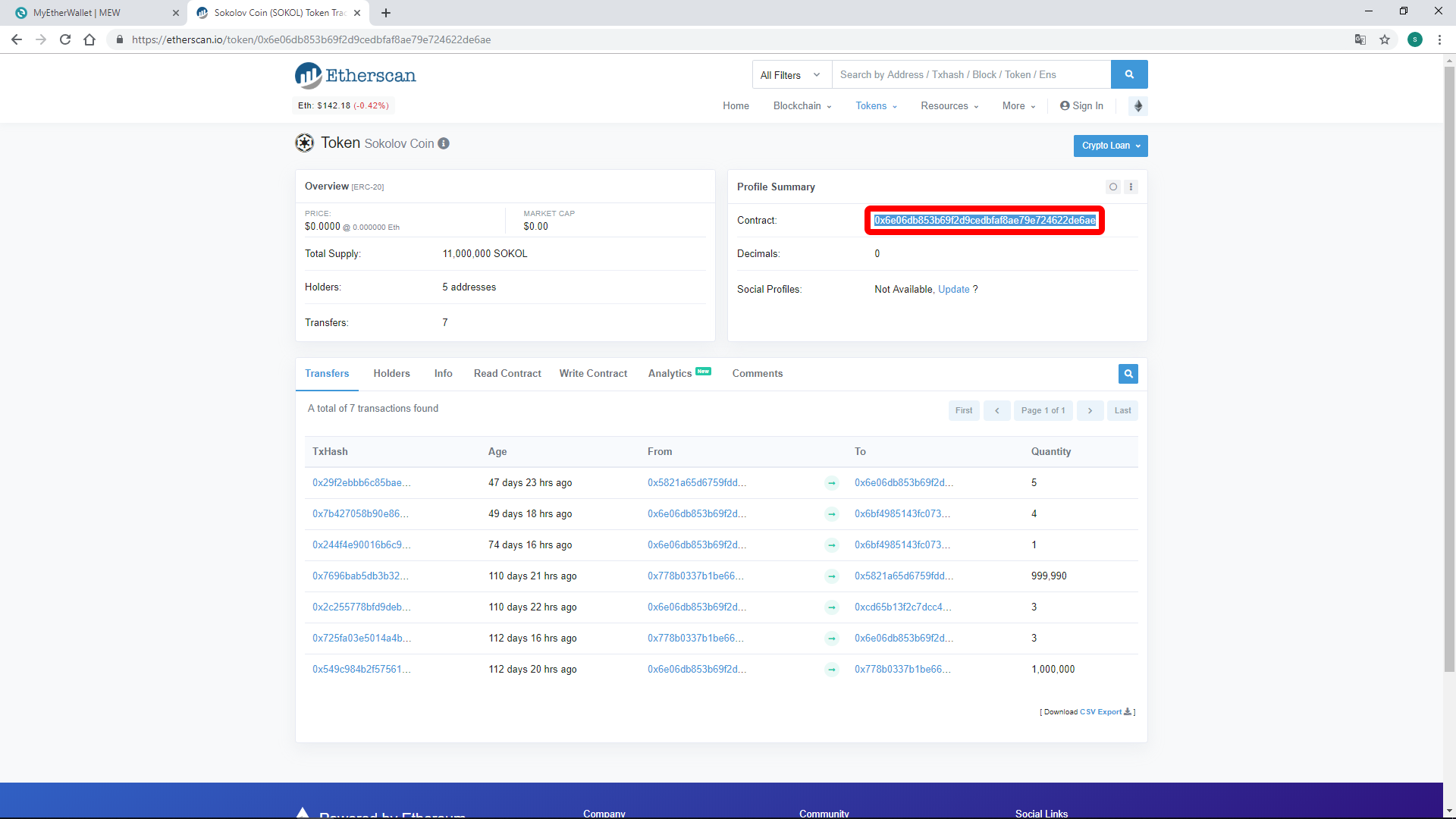Viewport: 1456px width, 819px height.
Task: Click the Etherscan logo
Action: pos(355,75)
